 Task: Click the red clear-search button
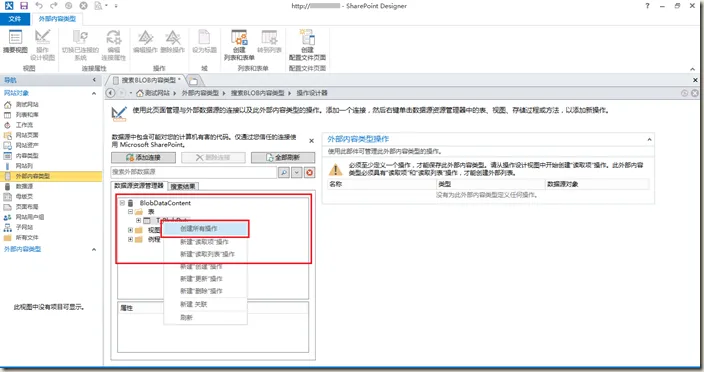(x=309, y=172)
